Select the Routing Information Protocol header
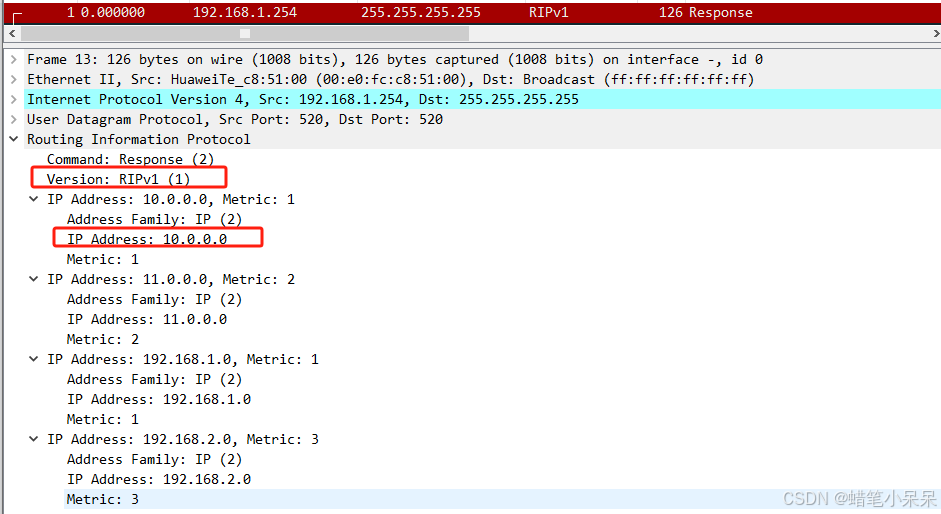The image size is (941, 514). 139,139
